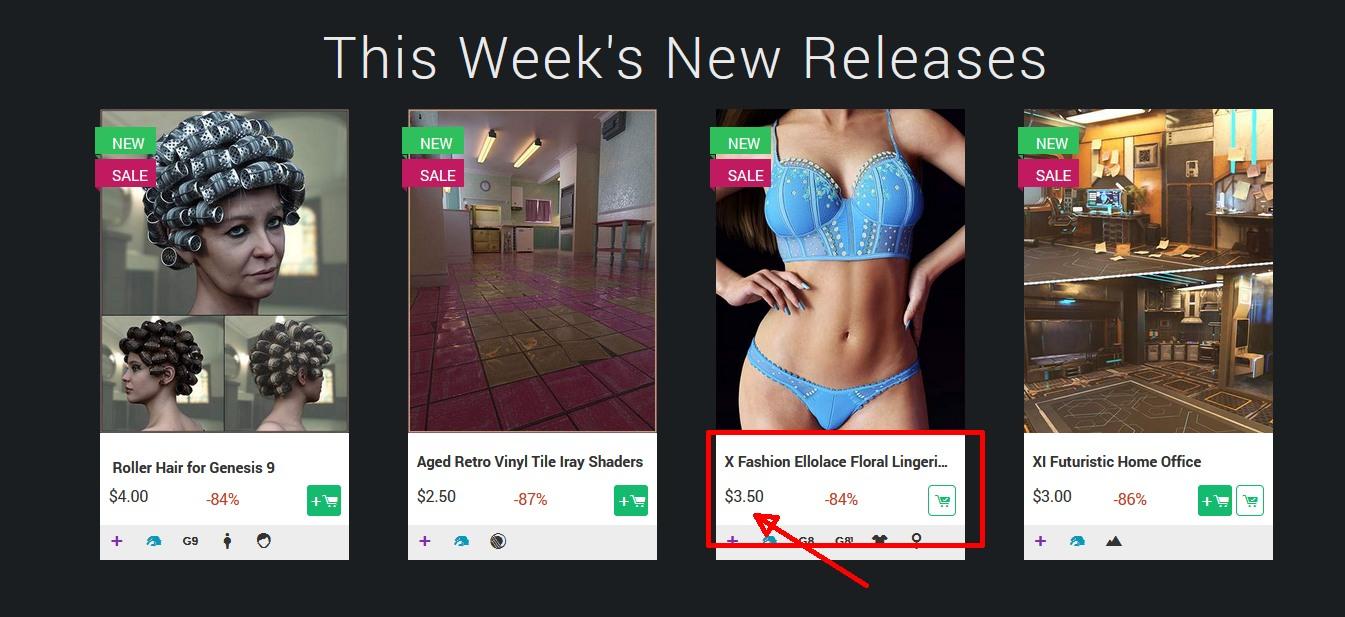Viewport: 1345px width, 617px height.
Task: Click outlined cart icon for X Fashion Lingerie
Action: click(942, 500)
